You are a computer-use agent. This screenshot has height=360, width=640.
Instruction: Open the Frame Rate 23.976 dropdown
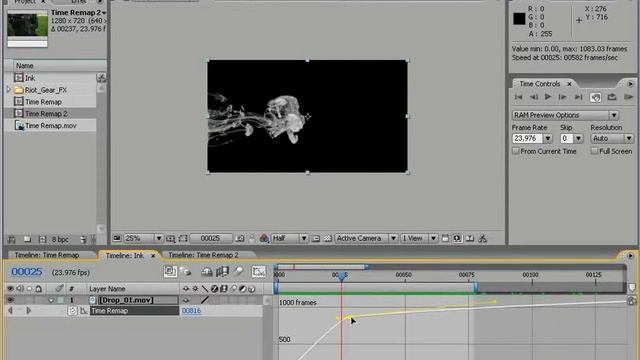[548, 138]
